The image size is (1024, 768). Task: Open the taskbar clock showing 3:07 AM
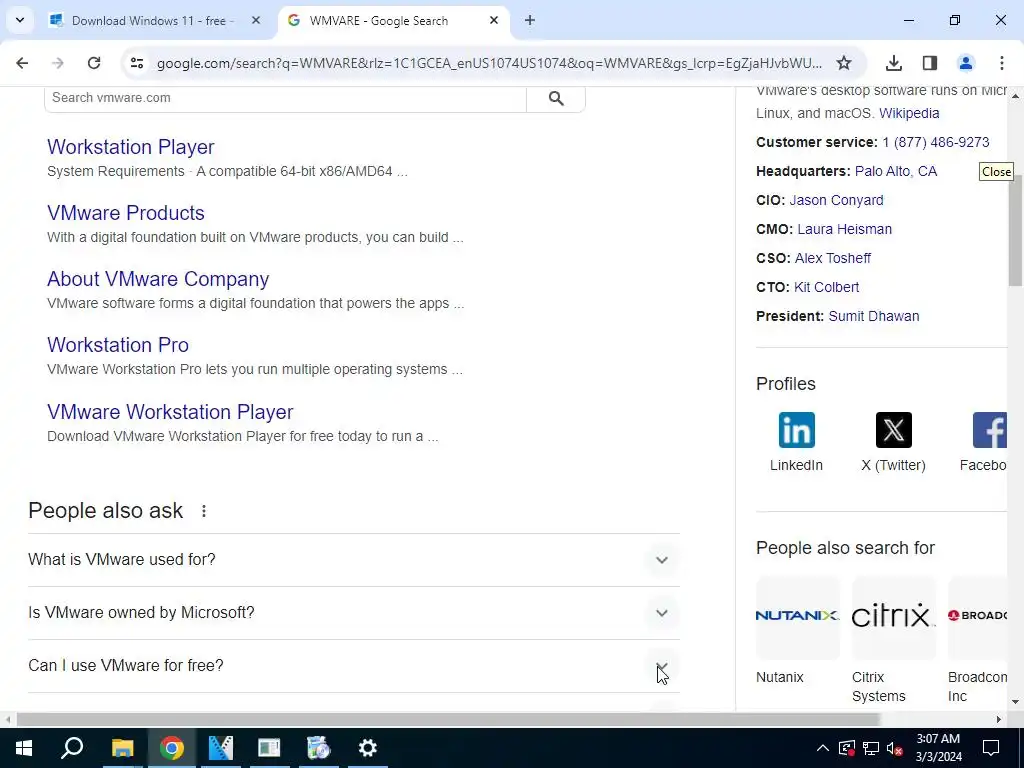938,748
